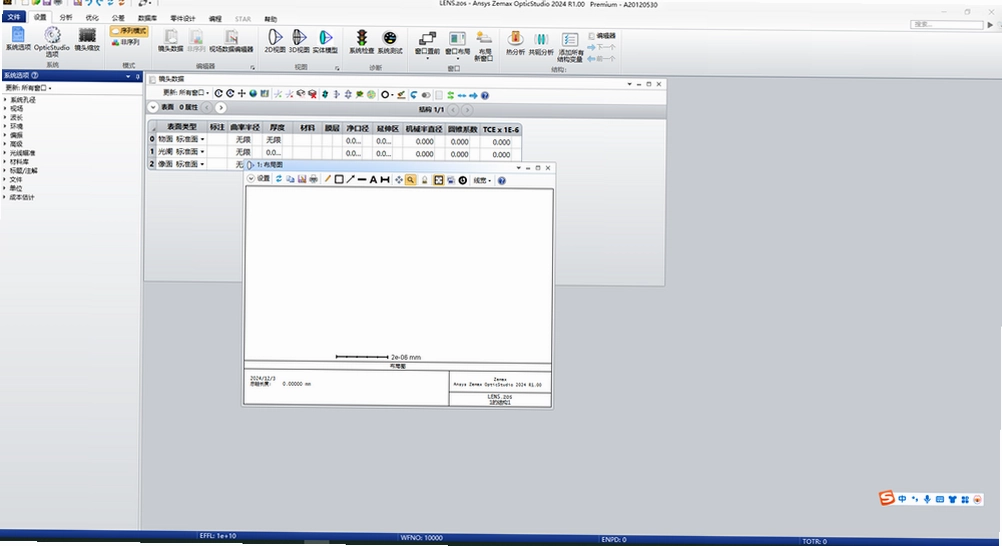This screenshot has height=546, width=1002.
Task: Click the green swap arrows icon in lens data toolbar
Action: pos(451,95)
